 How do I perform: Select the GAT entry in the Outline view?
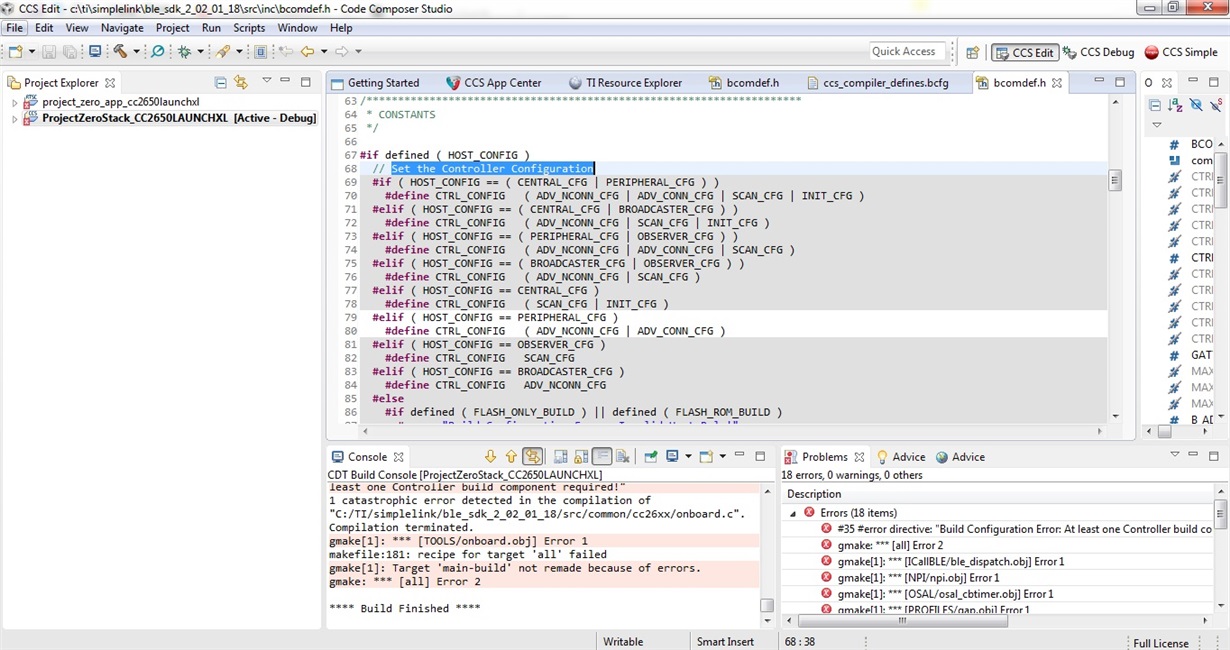click(1200, 355)
